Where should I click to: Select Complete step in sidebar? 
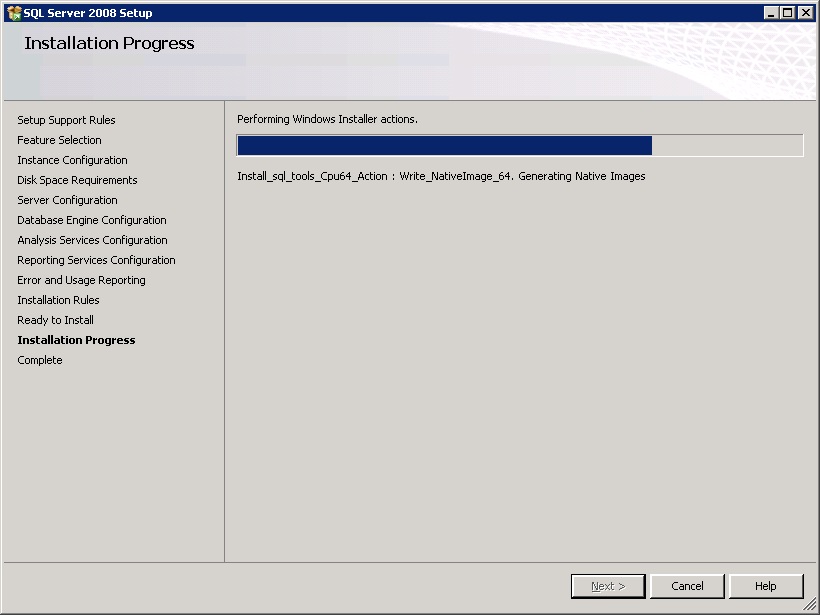tap(40, 360)
